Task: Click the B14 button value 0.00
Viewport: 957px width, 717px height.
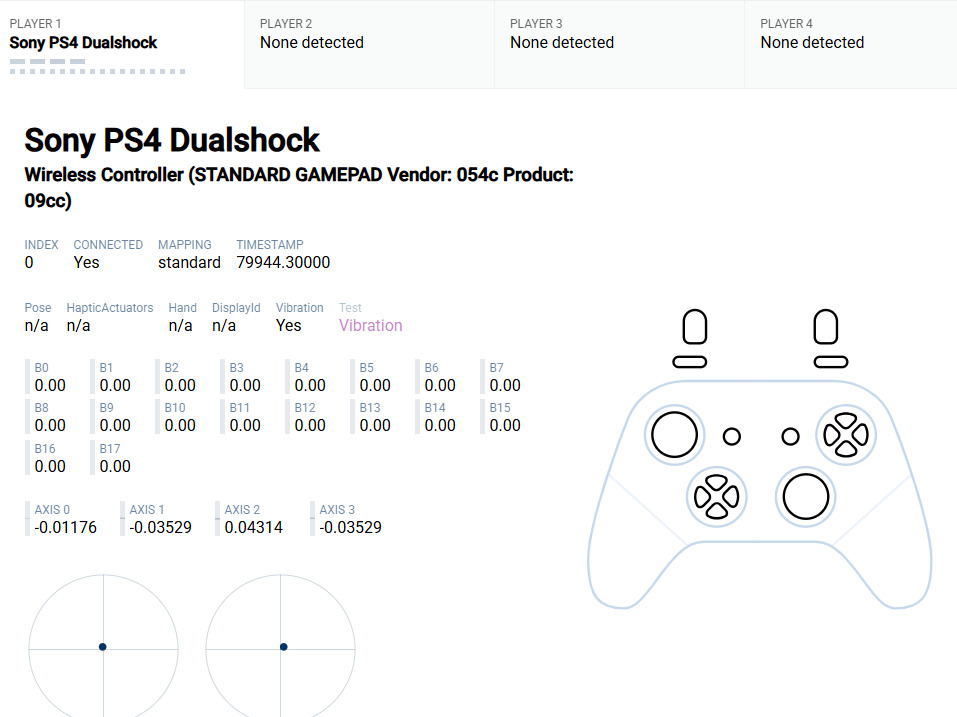Action: [440, 425]
